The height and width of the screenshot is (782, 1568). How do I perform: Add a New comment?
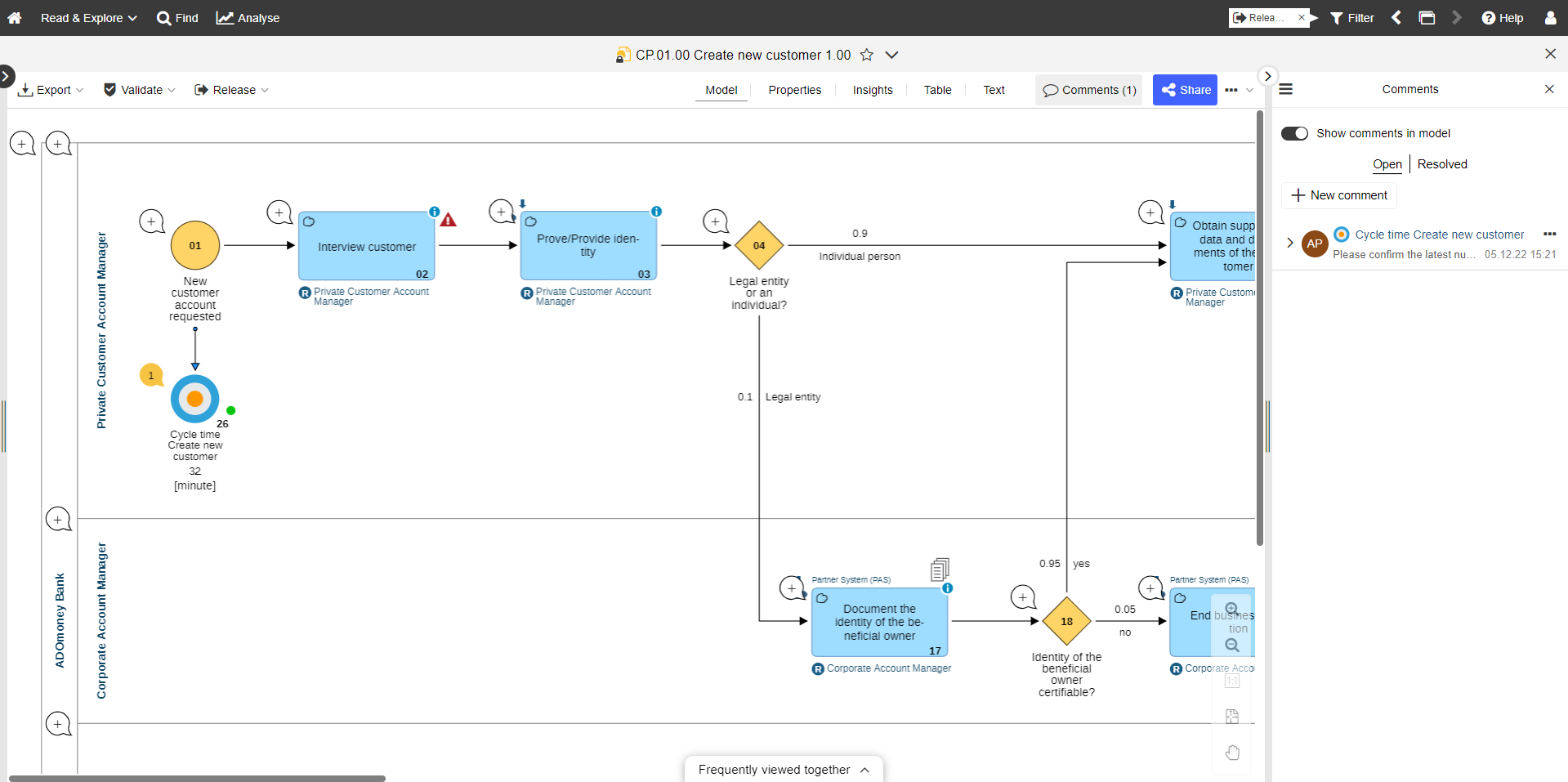point(1339,195)
